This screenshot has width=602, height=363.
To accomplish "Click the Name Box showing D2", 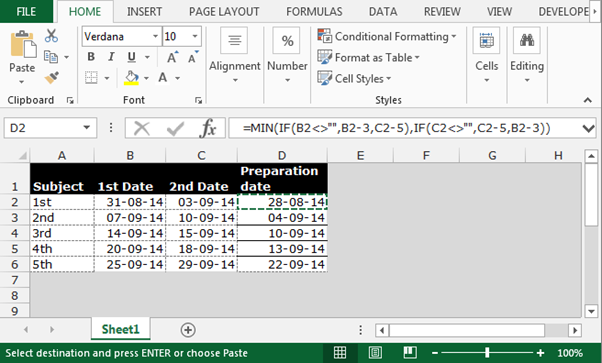I will pyautogui.click(x=41, y=128).
